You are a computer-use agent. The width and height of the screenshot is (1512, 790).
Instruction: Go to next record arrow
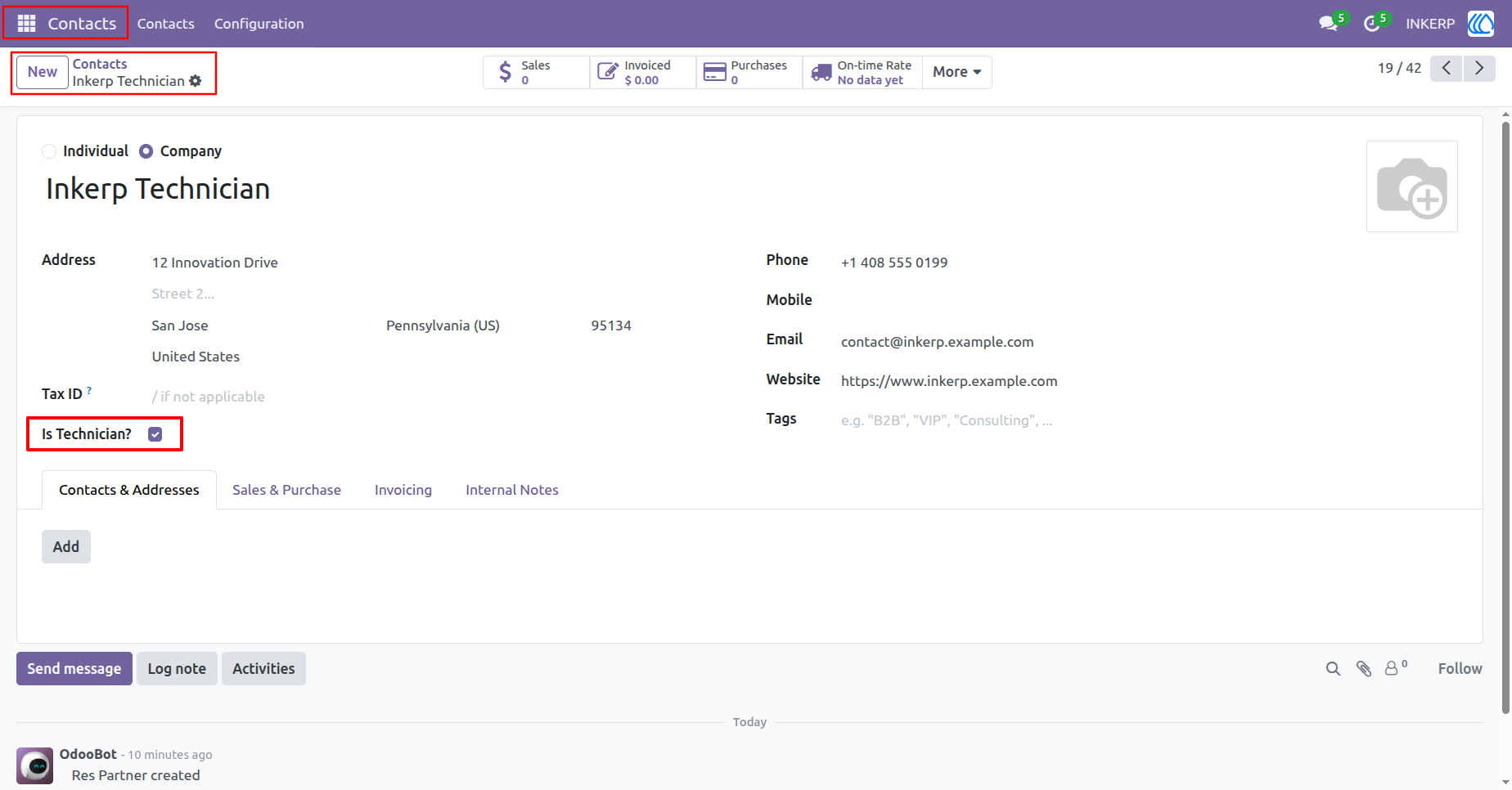[x=1479, y=68]
